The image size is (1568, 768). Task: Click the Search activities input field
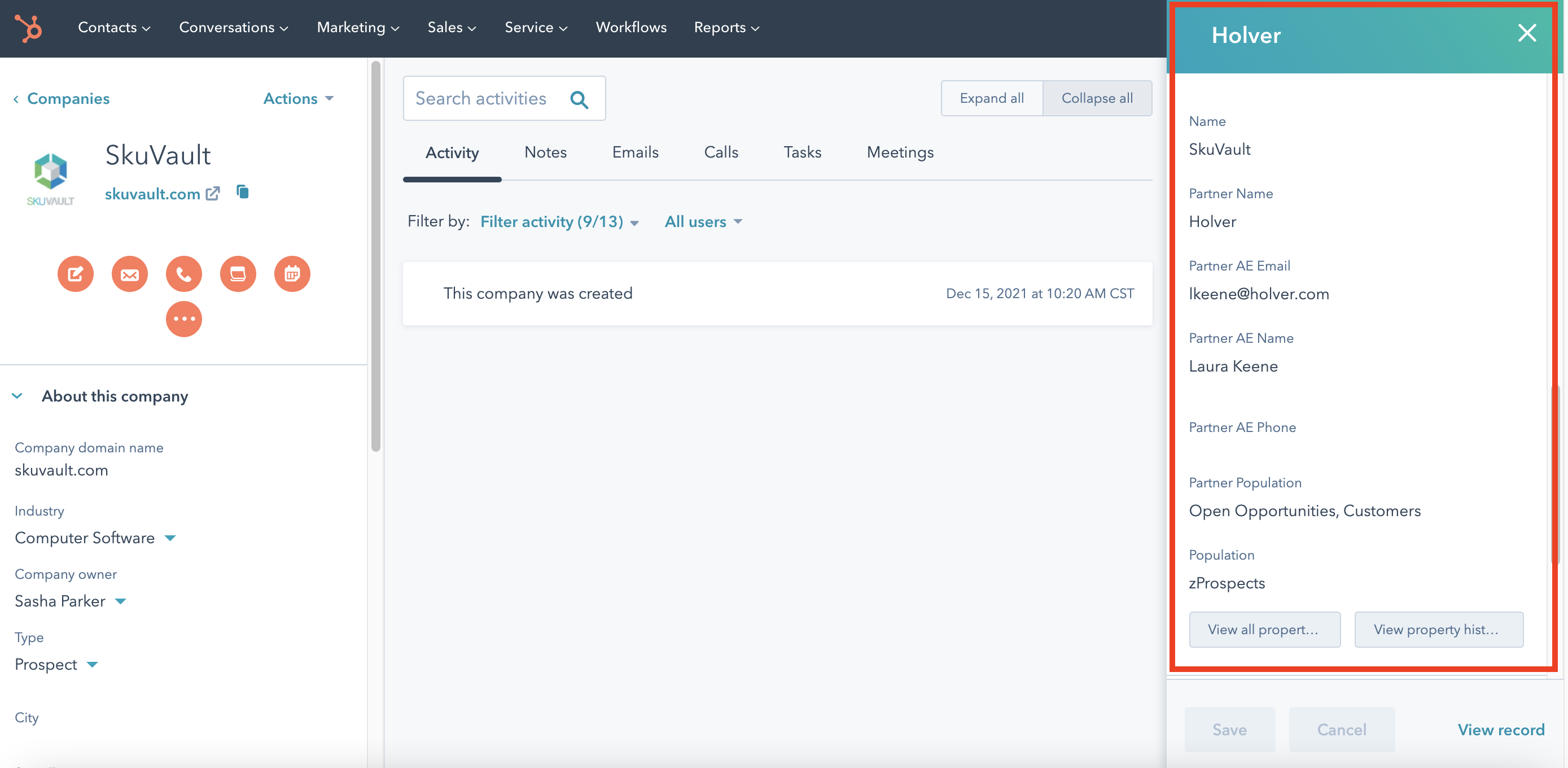click(504, 98)
